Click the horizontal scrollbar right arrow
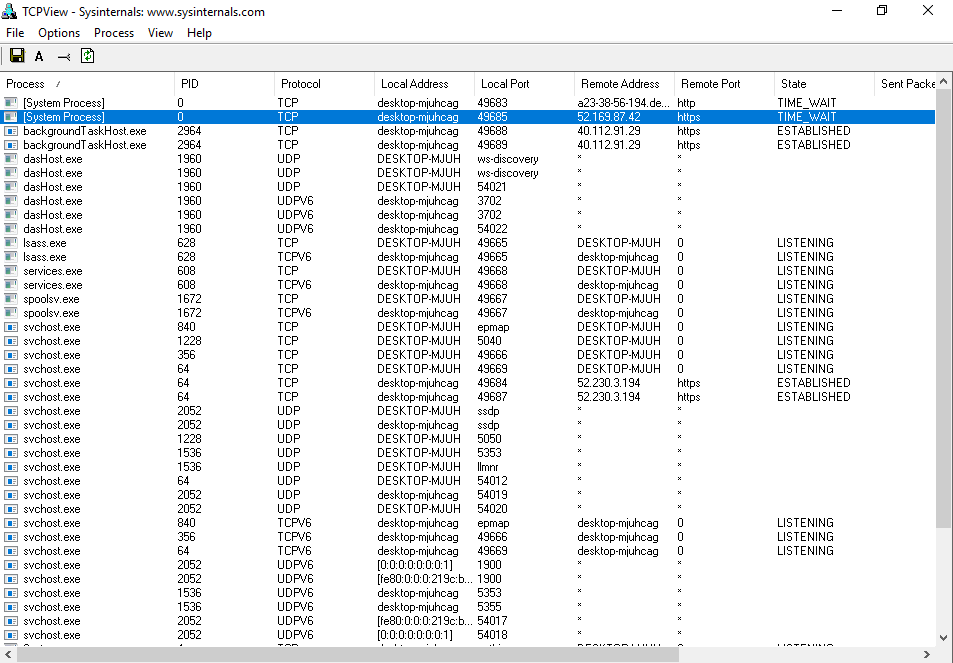Screen dimensions: 953x663 pos(926,654)
